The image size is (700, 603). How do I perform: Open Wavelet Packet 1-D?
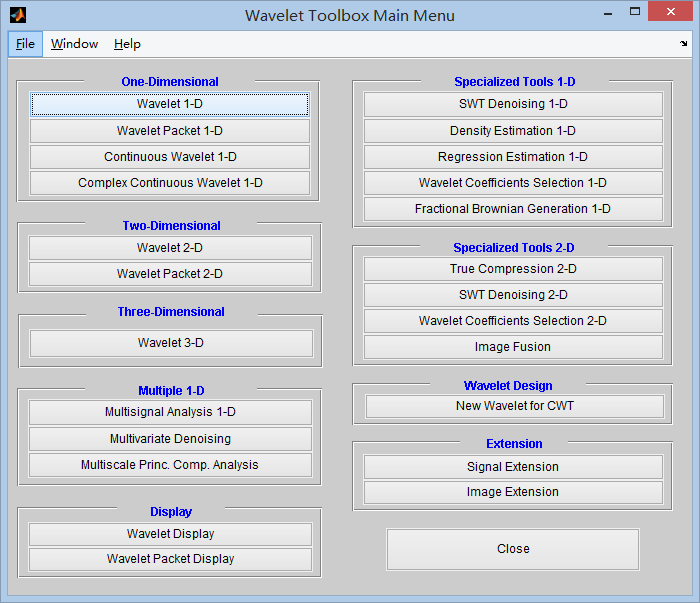(x=170, y=131)
